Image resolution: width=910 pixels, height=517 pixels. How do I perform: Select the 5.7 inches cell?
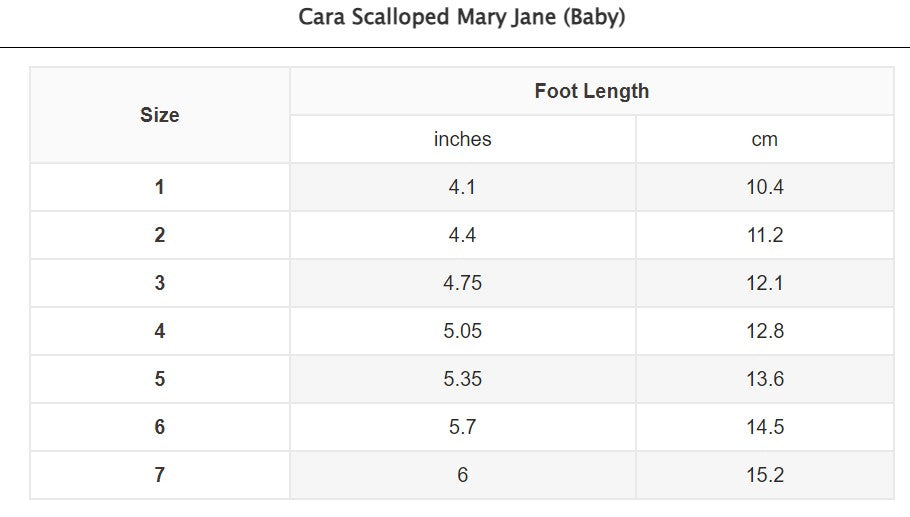(x=463, y=427)
